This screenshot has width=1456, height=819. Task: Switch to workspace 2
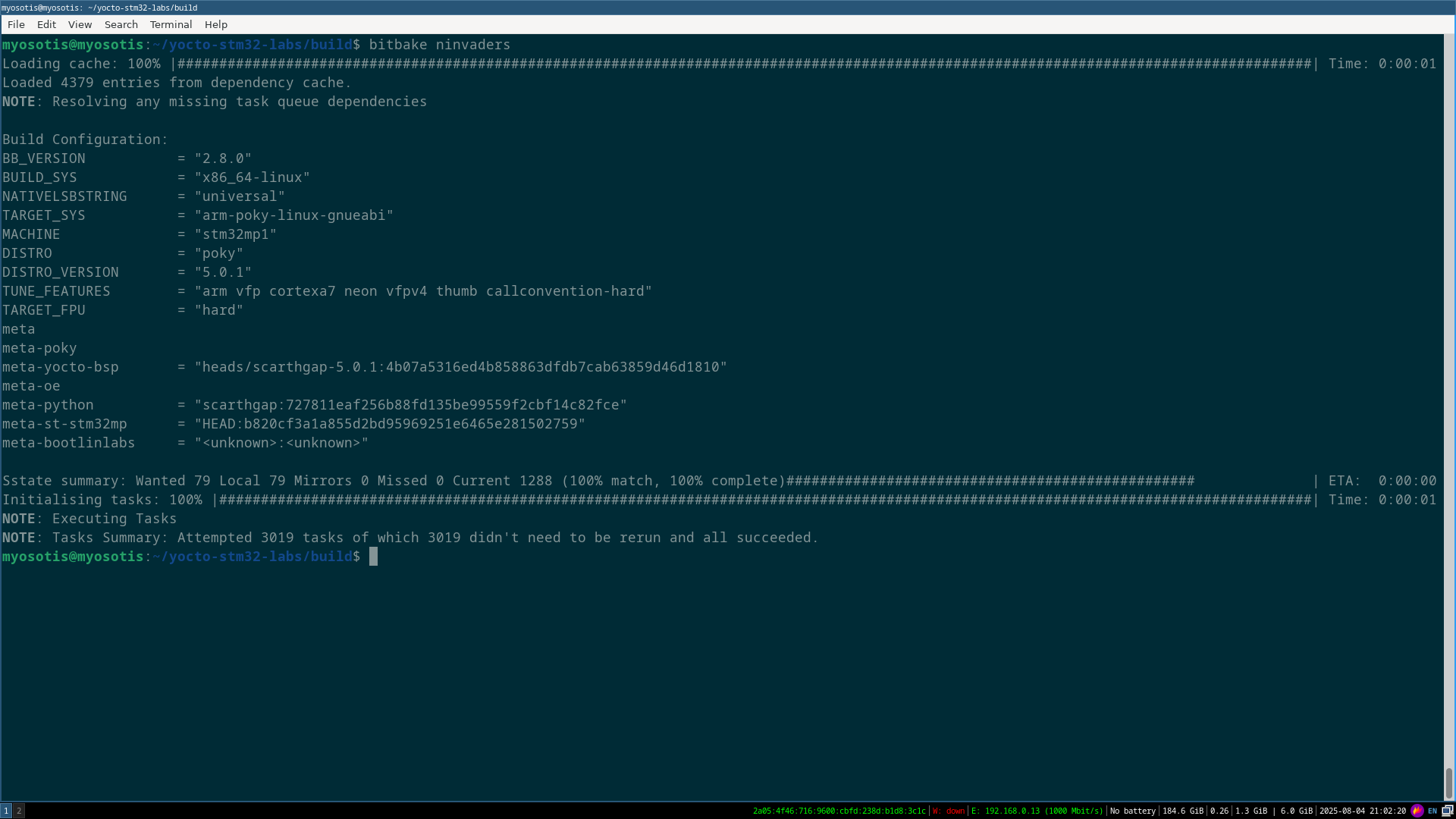[19, 811]
